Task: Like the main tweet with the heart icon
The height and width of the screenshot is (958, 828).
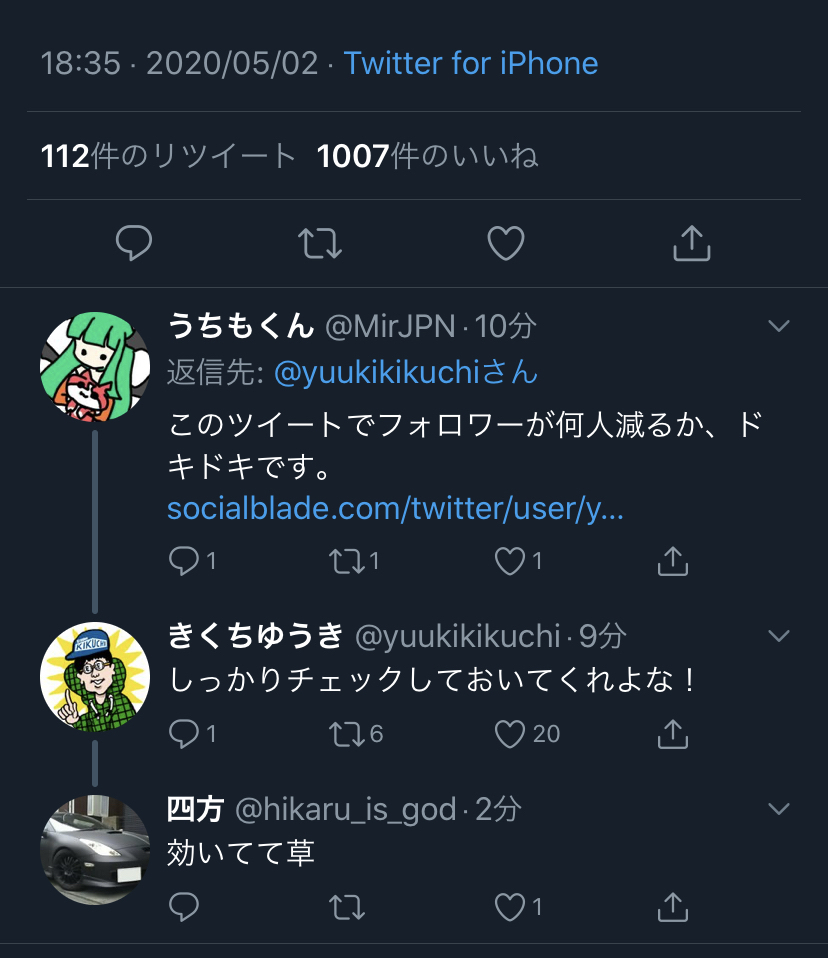Action: [x=506, y=243]
